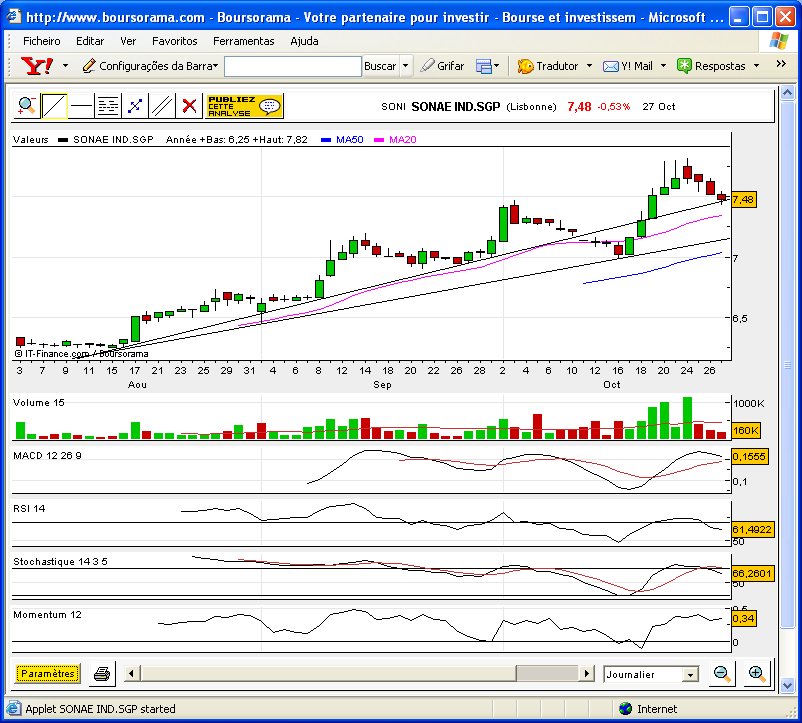Click the 160K volume value tag
The image size is (802, 723).
tap(746, 431)
